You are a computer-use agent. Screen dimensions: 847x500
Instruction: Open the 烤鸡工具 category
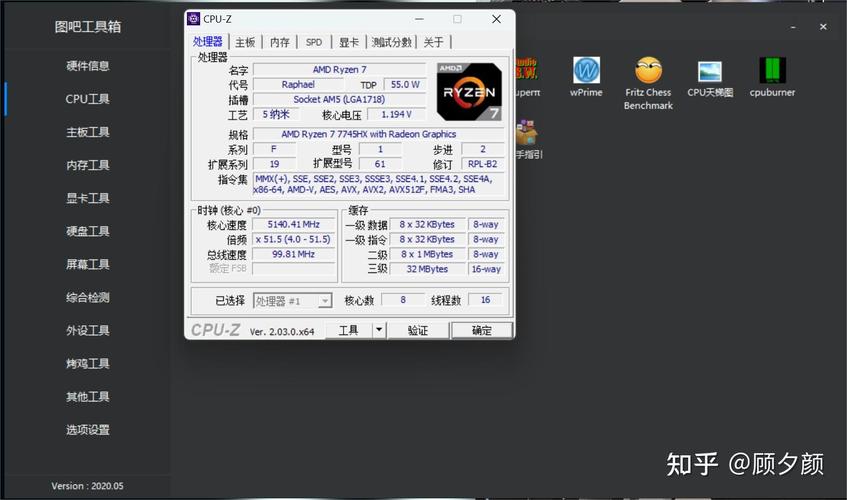click(x=88, y=363)
